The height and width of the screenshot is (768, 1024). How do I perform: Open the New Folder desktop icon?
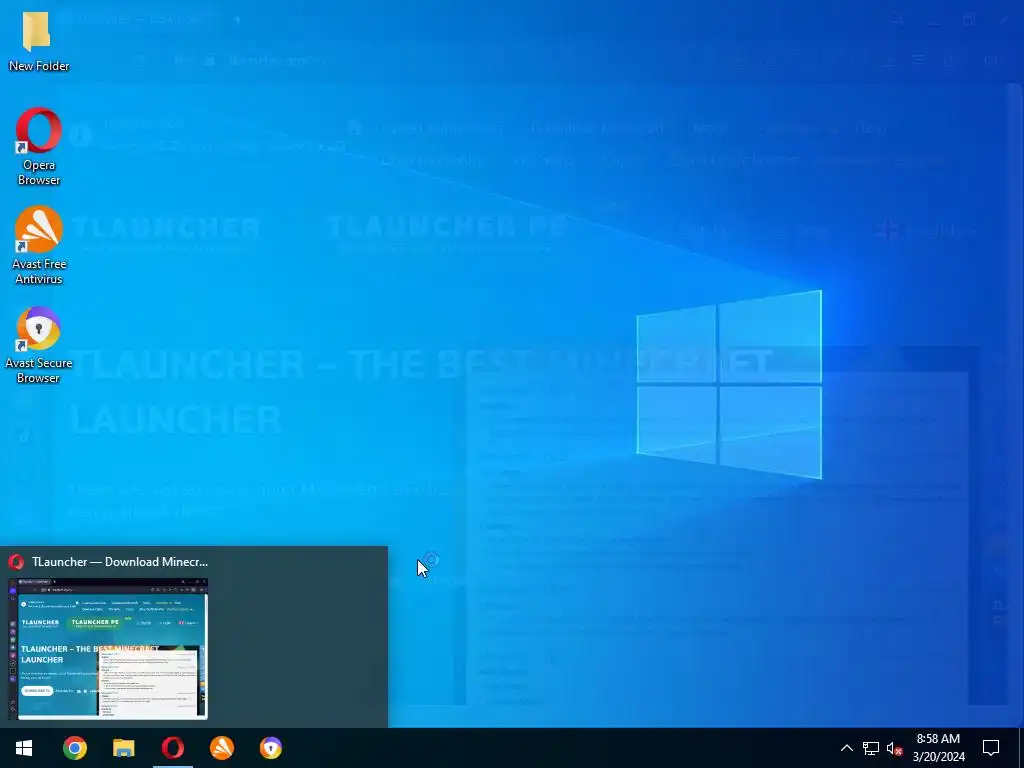tap(38, 40)
